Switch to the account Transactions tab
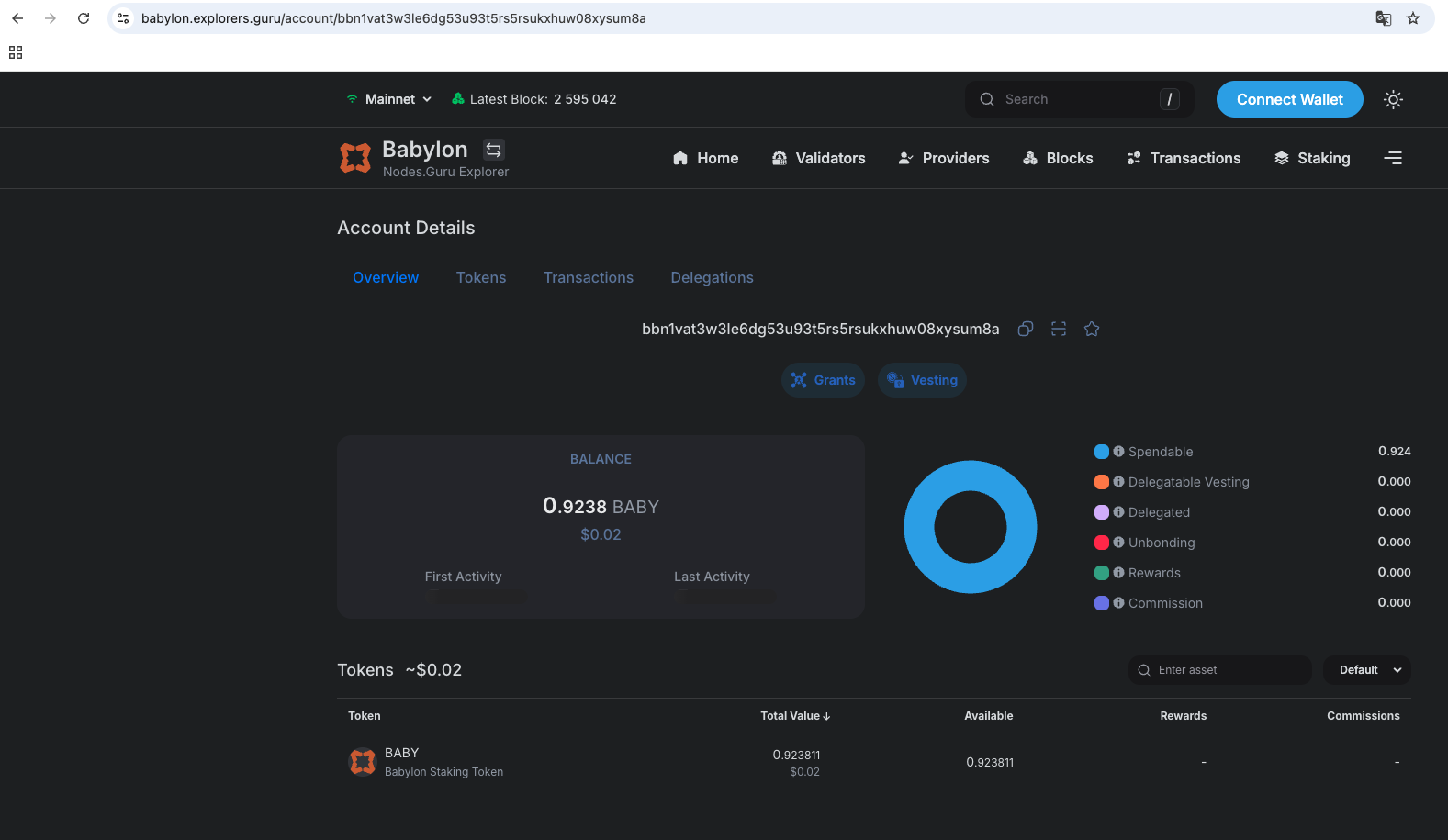1448x840 pixels. coord(589,277)
